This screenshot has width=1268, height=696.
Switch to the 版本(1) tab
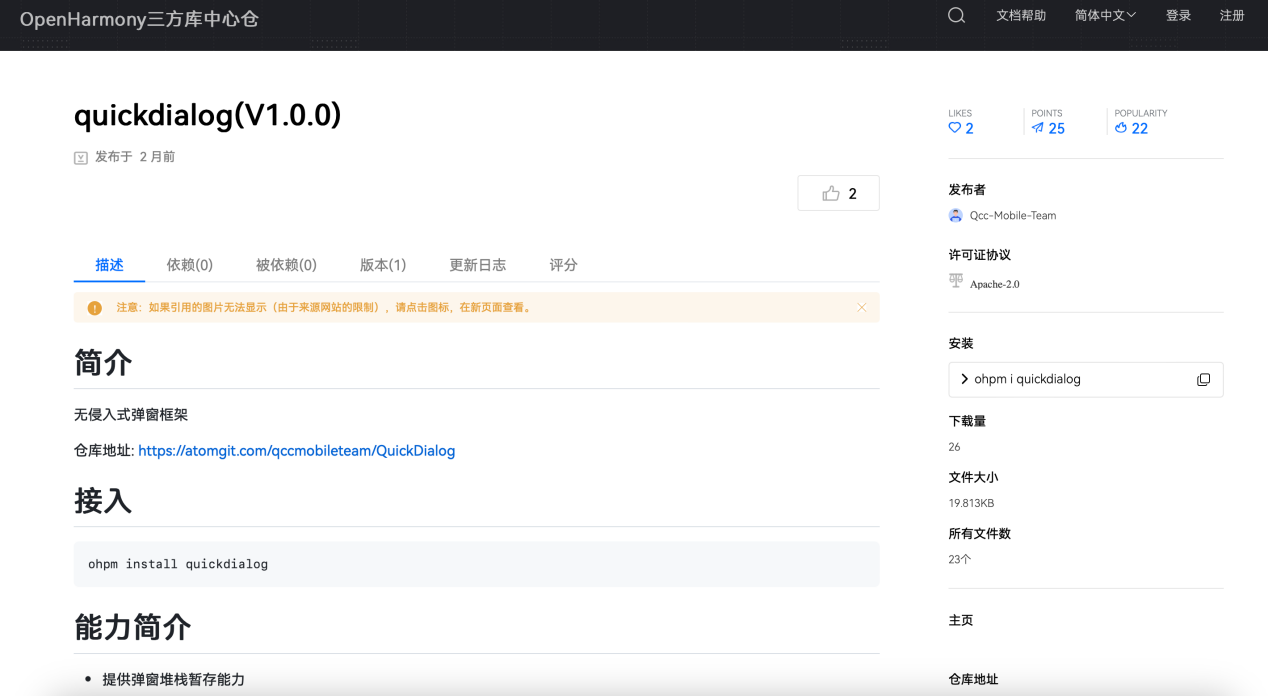click(382, 265)
